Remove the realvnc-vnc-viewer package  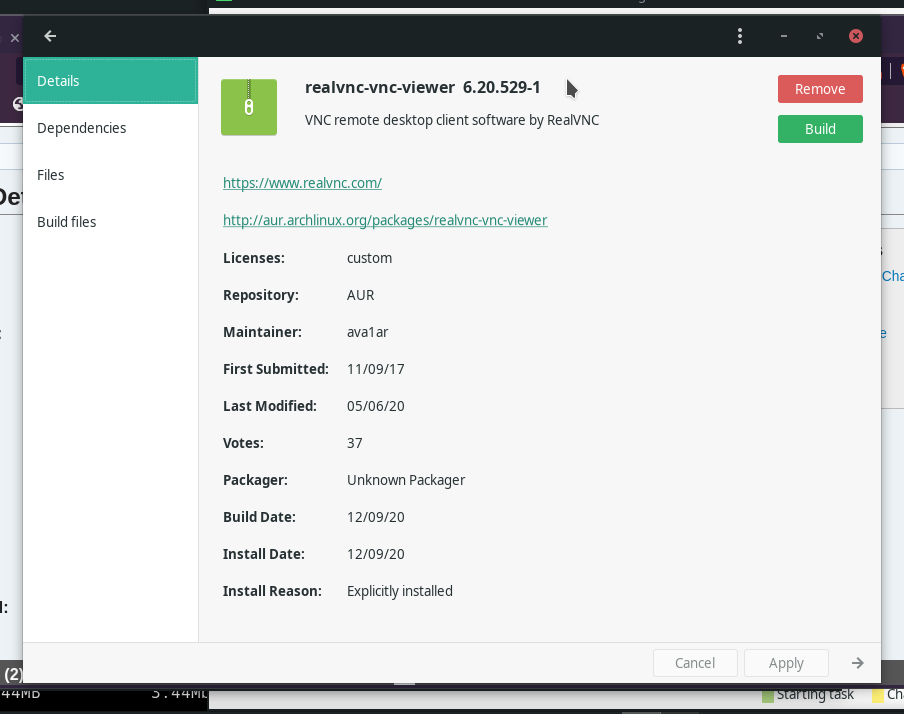(x=820, y=89)
